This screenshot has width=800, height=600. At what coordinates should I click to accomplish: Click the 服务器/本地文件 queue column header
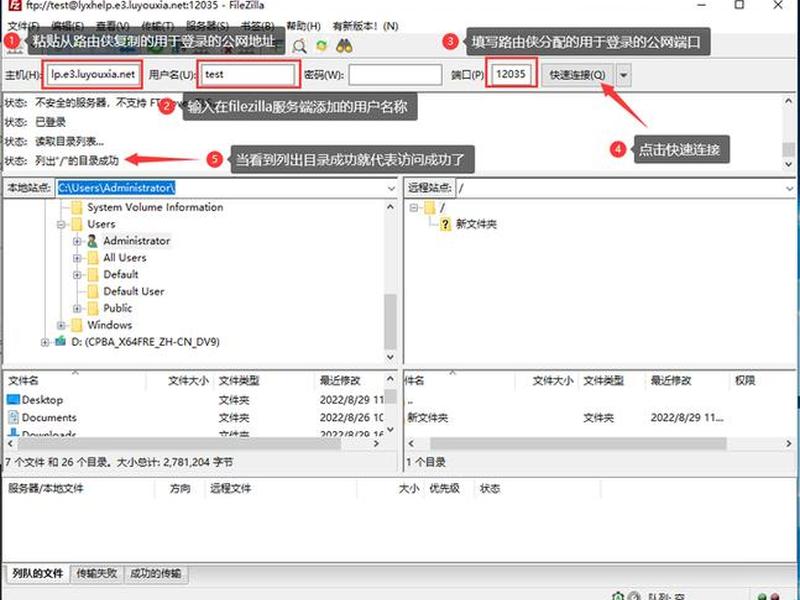[x=79, y=489]
